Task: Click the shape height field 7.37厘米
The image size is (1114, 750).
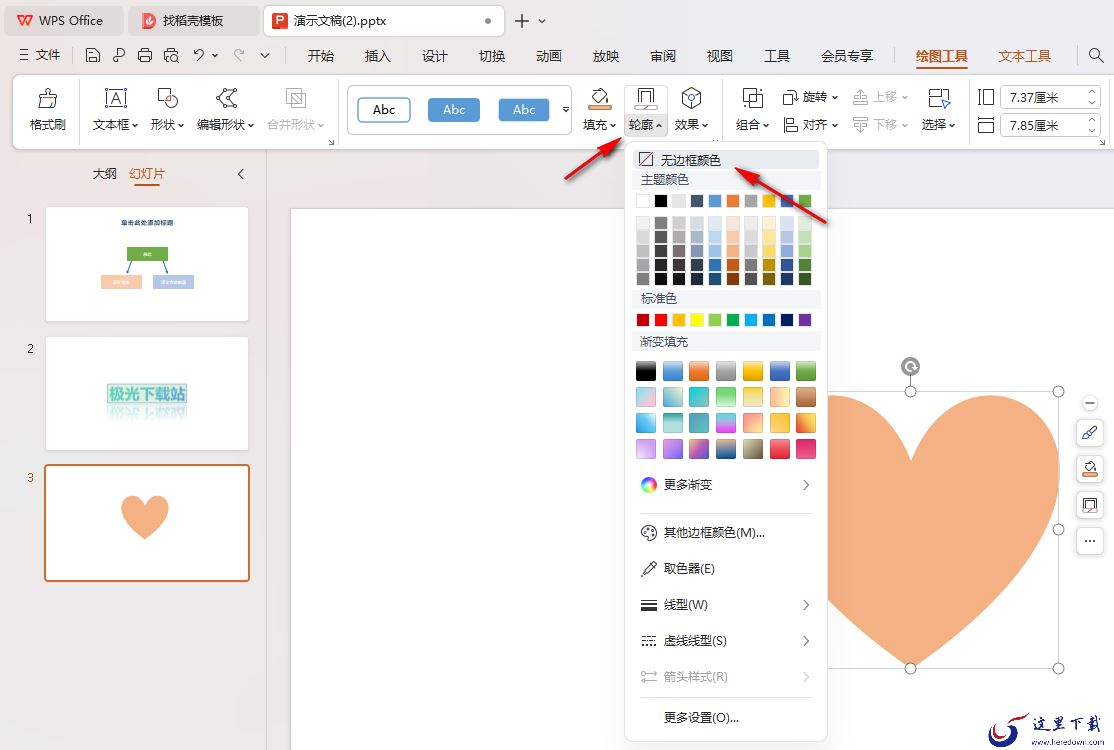Action: (1042, 97)
